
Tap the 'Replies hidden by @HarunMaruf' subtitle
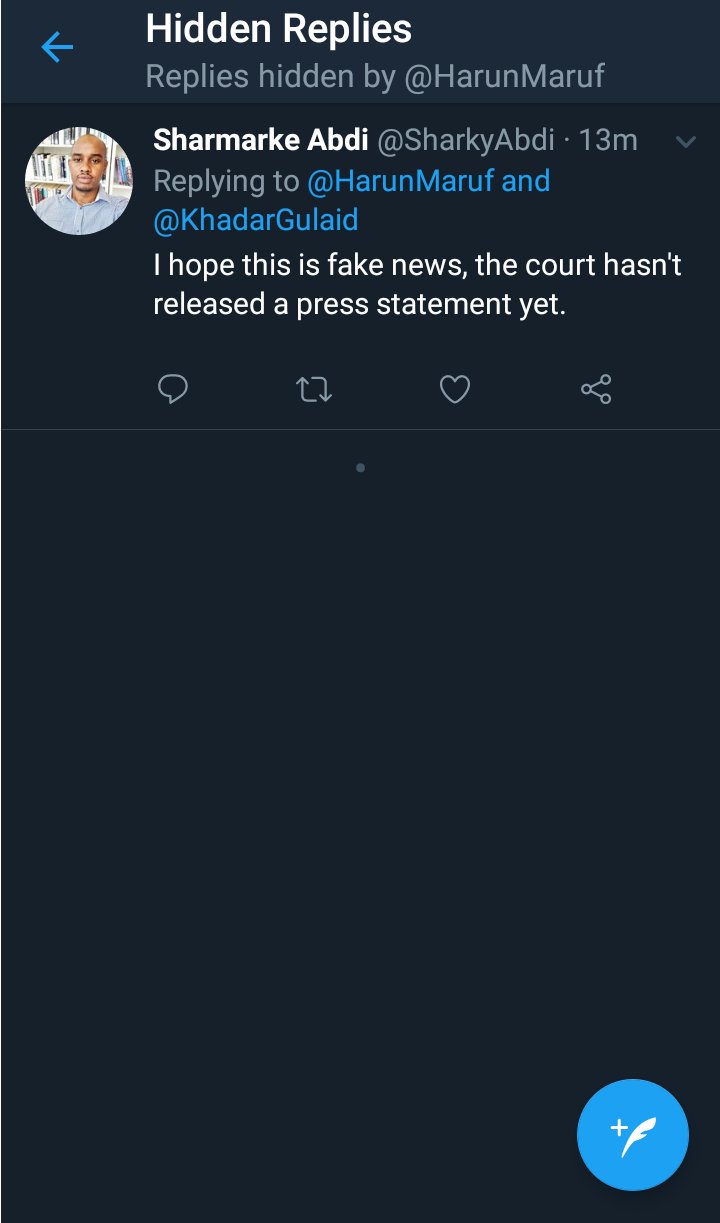[375, 77]
